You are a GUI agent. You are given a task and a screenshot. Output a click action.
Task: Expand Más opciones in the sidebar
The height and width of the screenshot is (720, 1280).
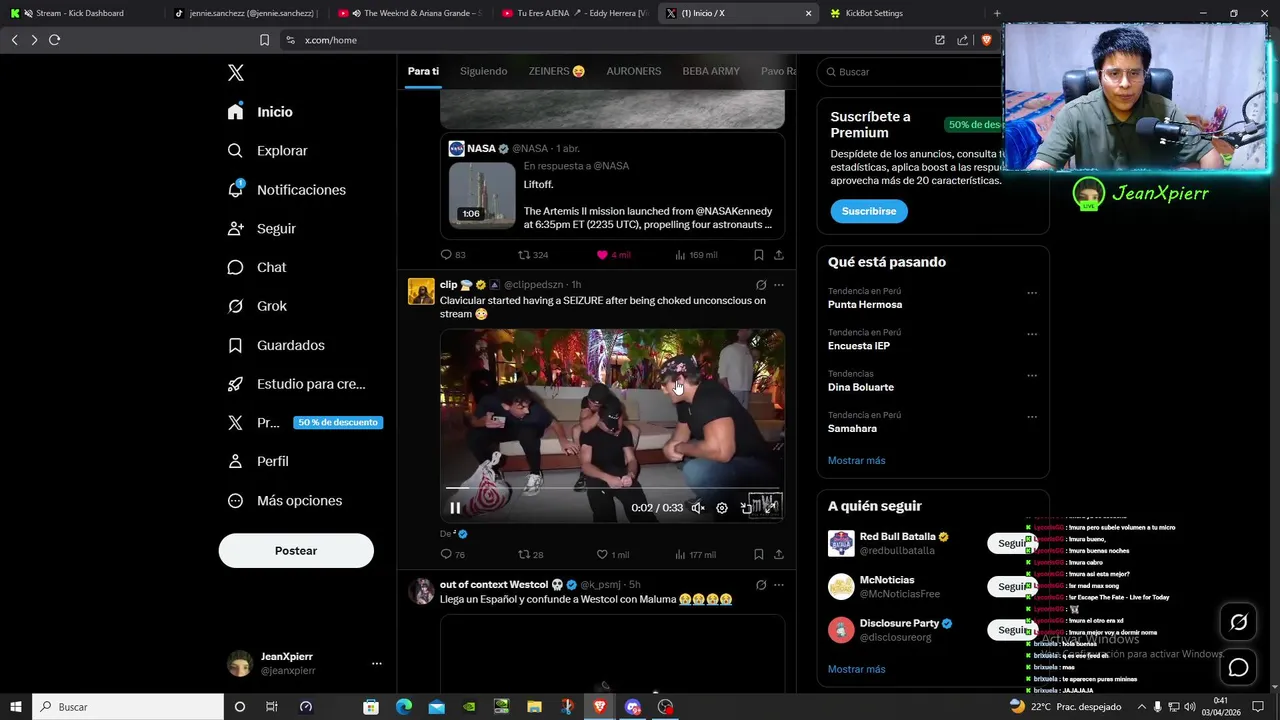click(x=285, y=500)
